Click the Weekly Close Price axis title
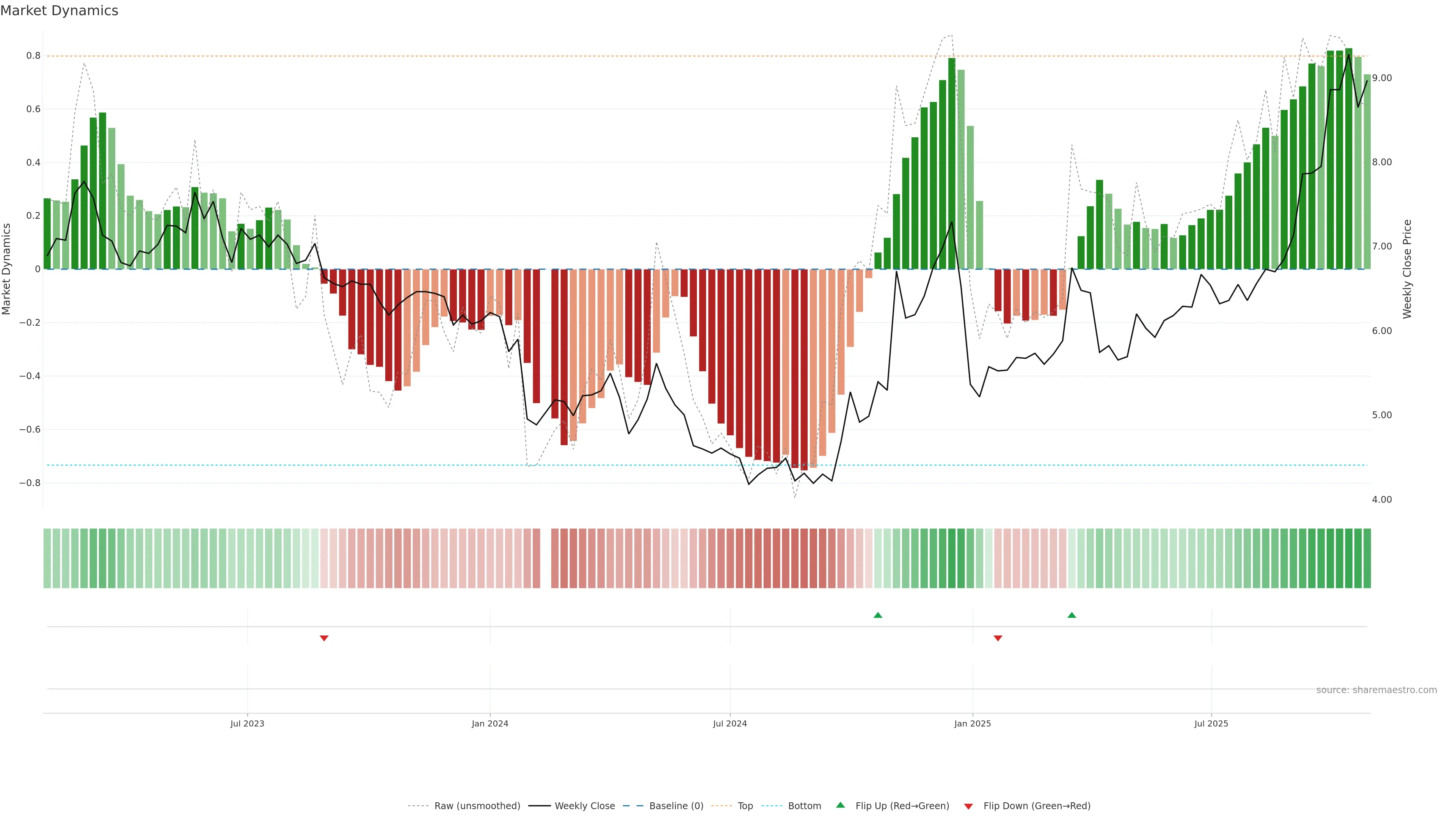This screenshot has height=819, width=1456. tap(1407, 269)
